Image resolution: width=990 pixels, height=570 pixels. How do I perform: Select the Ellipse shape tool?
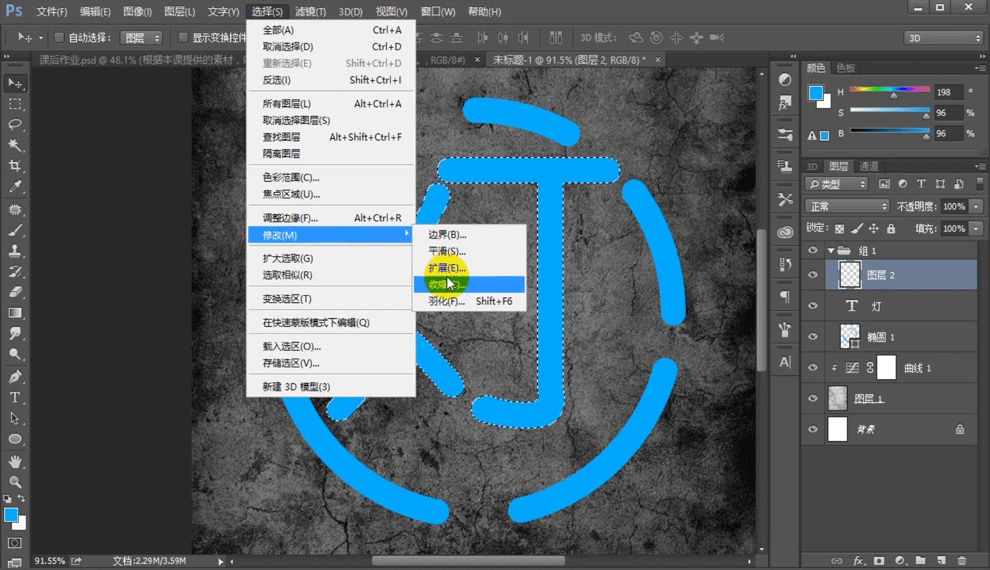click(15, 439)
